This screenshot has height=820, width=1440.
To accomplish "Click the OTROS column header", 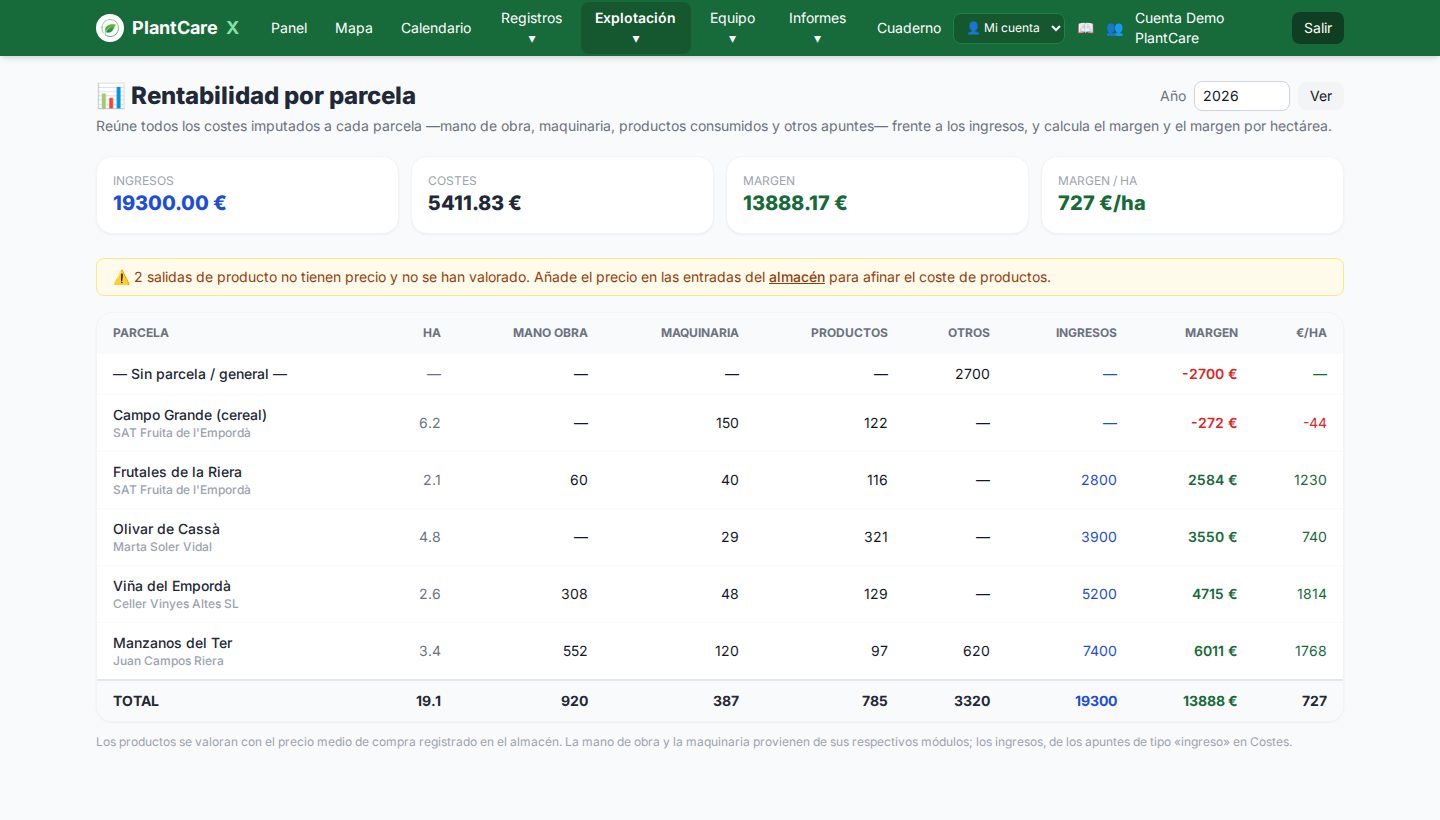I will (969, 333).
